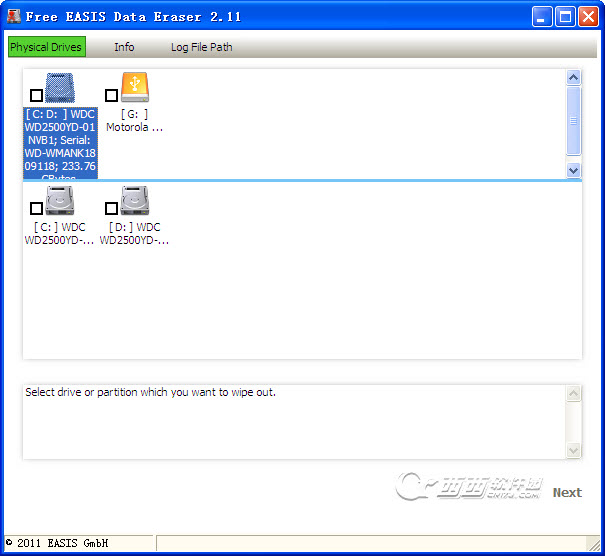Select the blue WDC physical drive icon
Image resolution: width=605 pixels, height=556 pixels.
click(x=60, y=88)
